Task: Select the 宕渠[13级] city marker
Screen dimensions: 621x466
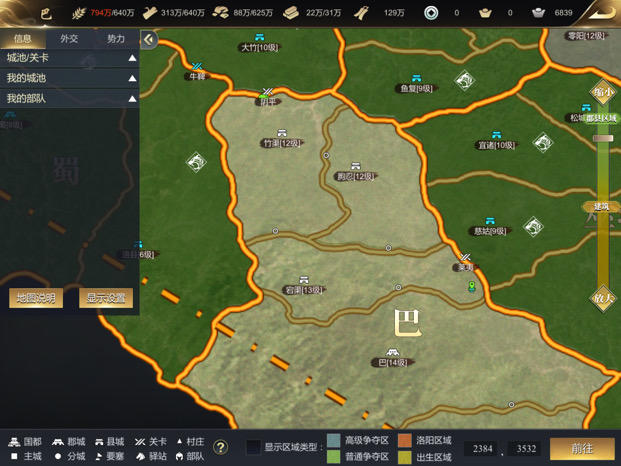Action: (x=304, y=286)
